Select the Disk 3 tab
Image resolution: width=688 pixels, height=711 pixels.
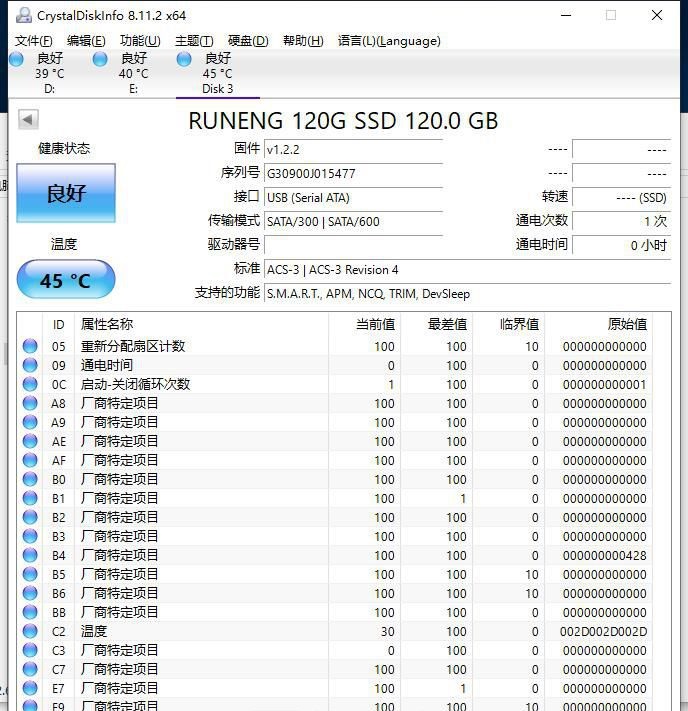coord(218,73)
